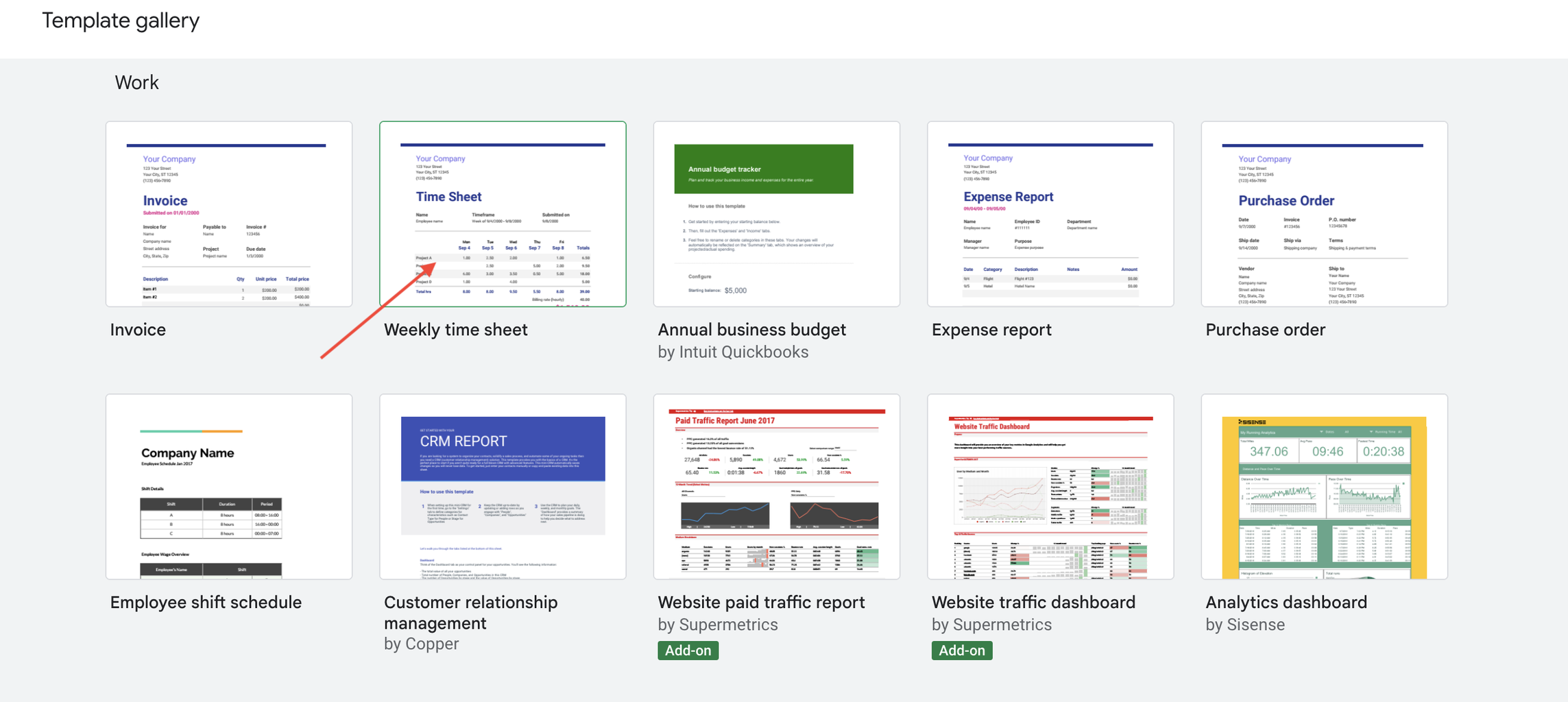Click 'by Supermetrics' under Website paid traffic report
The height and width of the screenshot is (702, 1568).
717,625
